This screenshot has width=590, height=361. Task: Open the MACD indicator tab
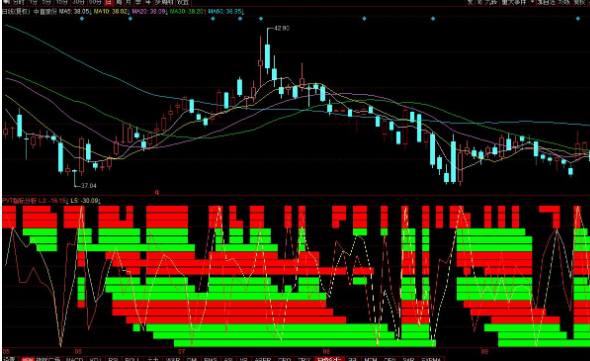pos(75,359)
